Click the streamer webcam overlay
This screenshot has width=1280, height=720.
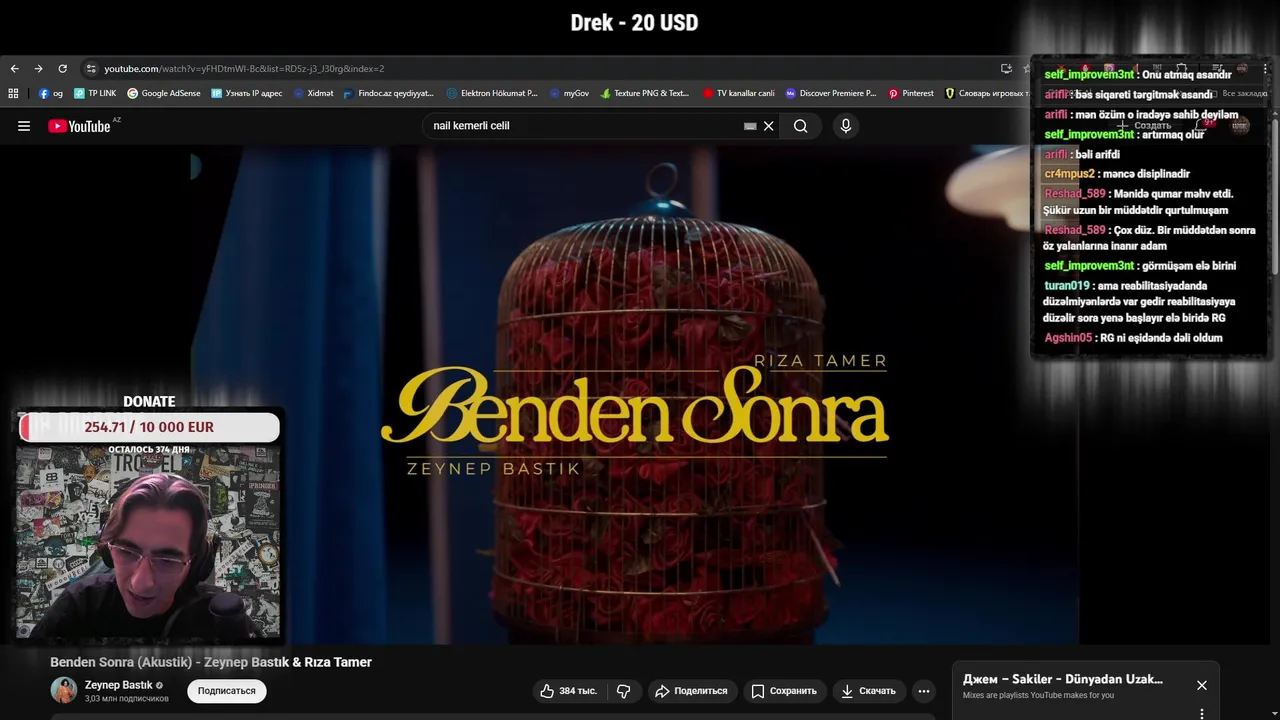point(149,541)
